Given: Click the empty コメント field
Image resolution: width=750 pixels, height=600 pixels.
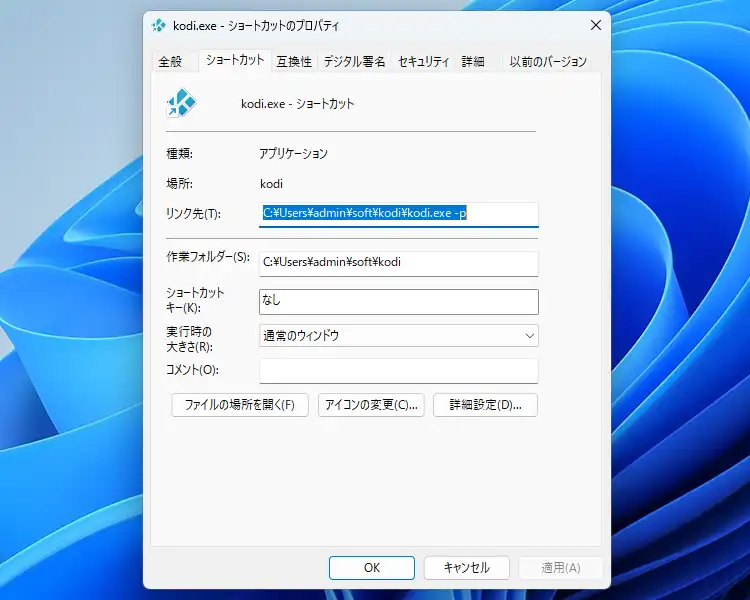Looking at the screenshot, I should (x=399, y=371).
